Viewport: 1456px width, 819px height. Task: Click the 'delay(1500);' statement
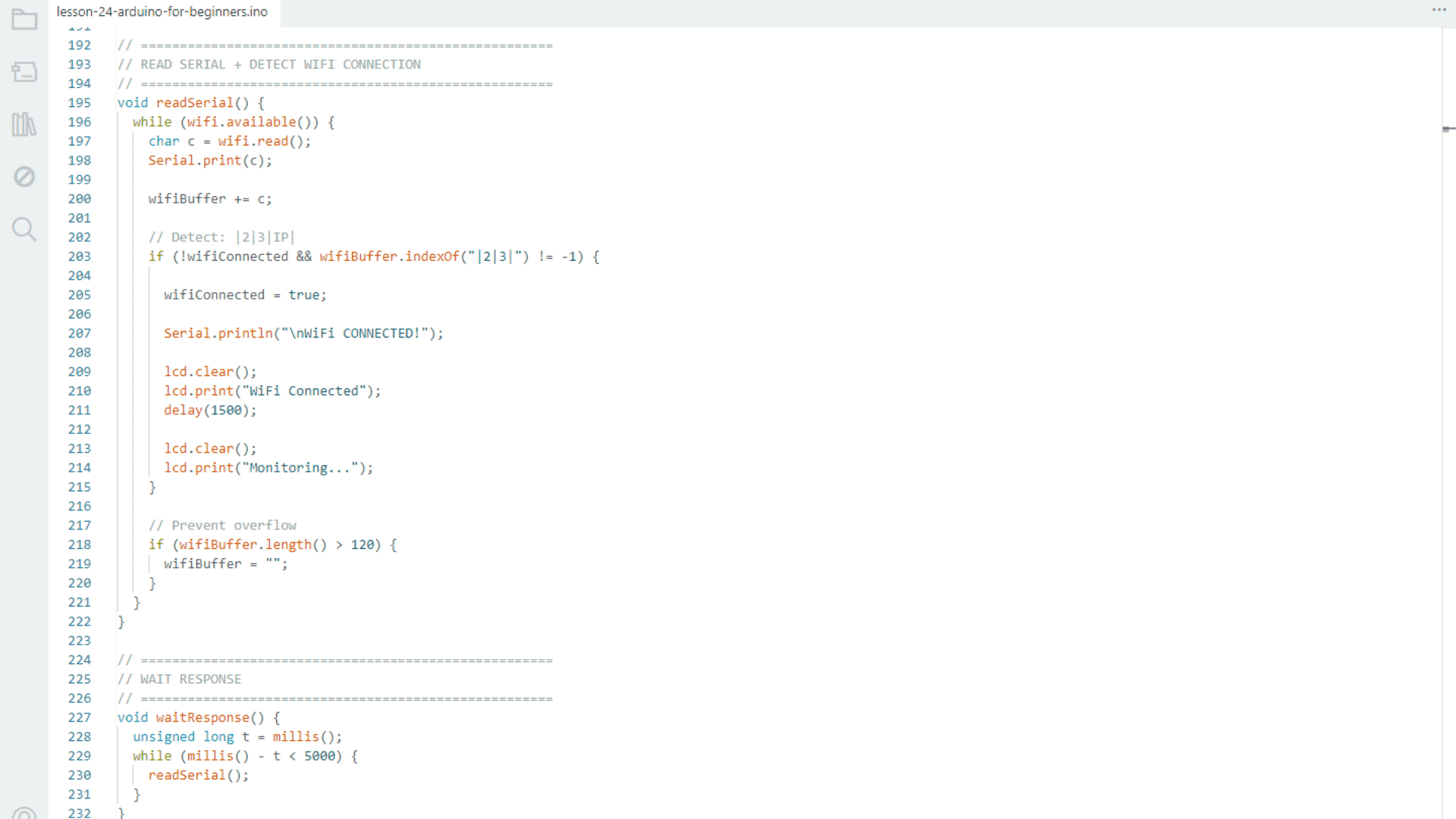click(210, 410)
